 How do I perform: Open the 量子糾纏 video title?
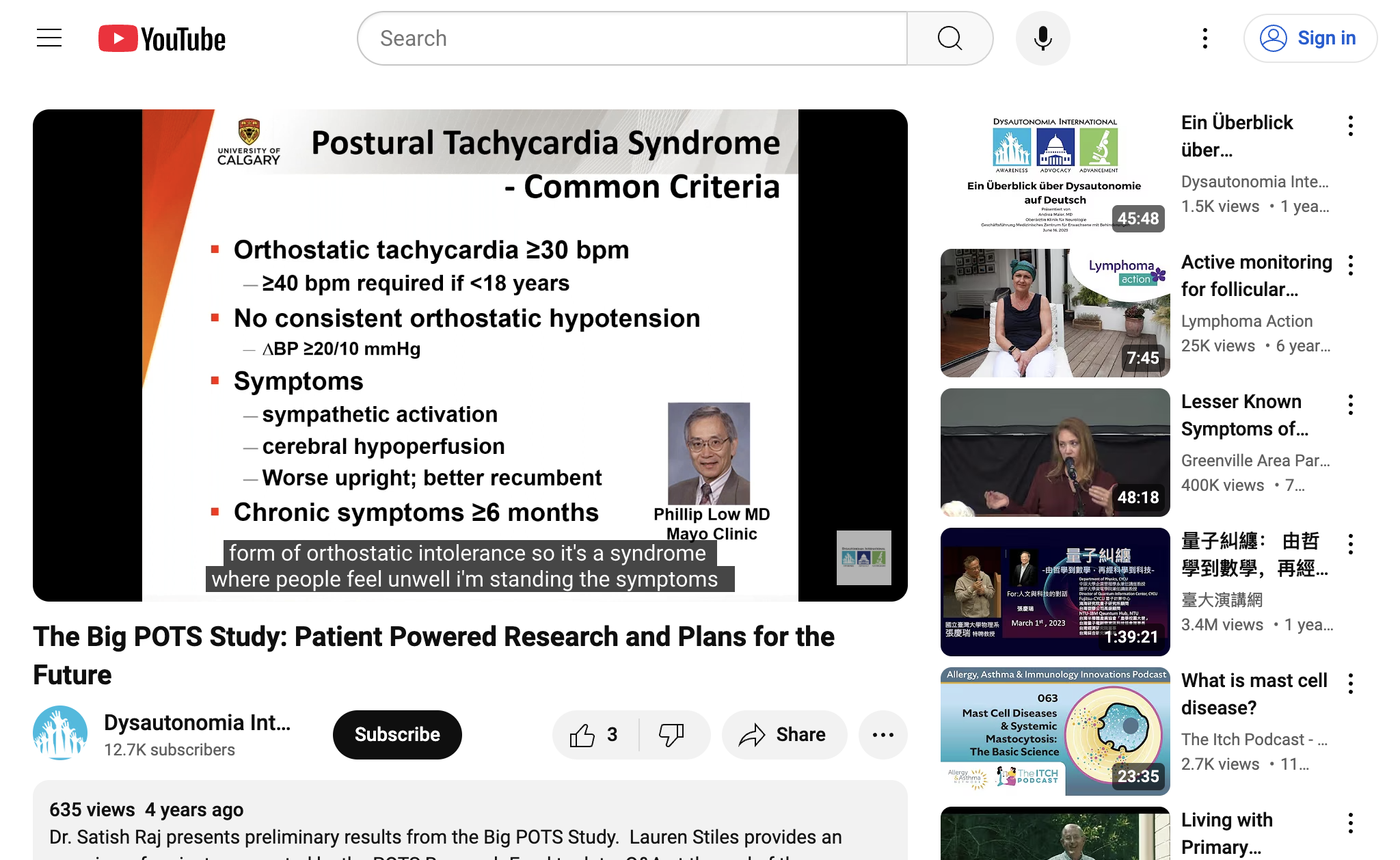tap(1255, 554)
